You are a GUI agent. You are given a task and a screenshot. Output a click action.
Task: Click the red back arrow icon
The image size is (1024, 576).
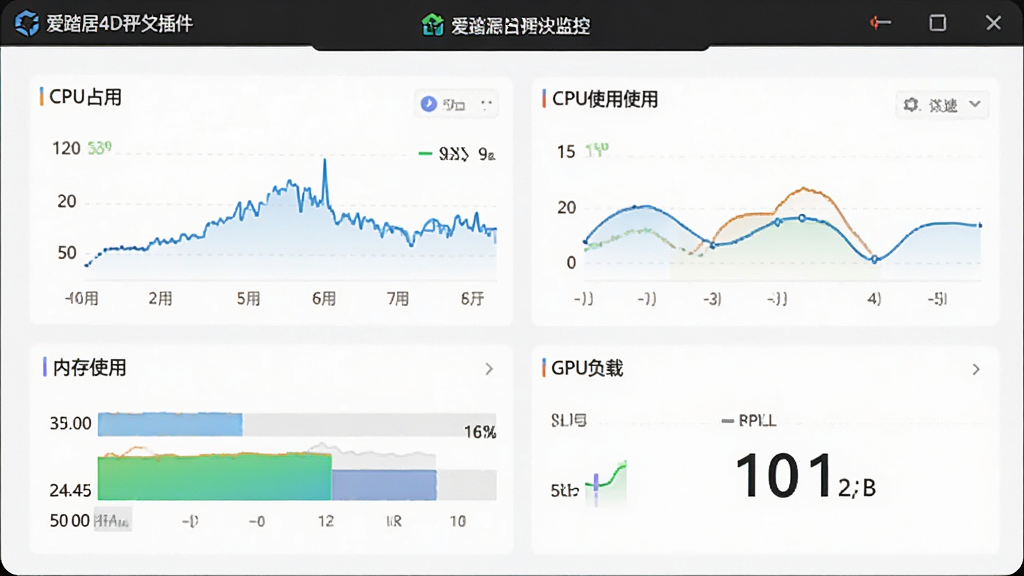tap(880, 23)
